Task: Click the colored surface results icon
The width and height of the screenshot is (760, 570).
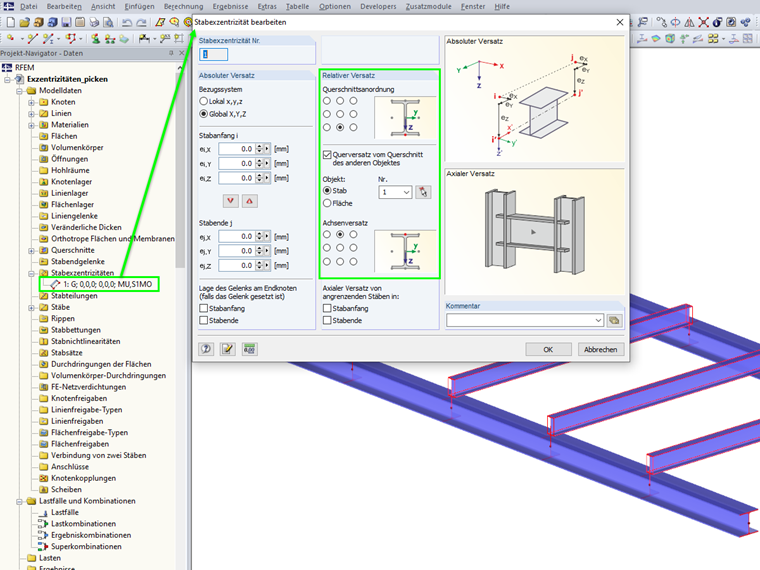Action: coord(656,38)
